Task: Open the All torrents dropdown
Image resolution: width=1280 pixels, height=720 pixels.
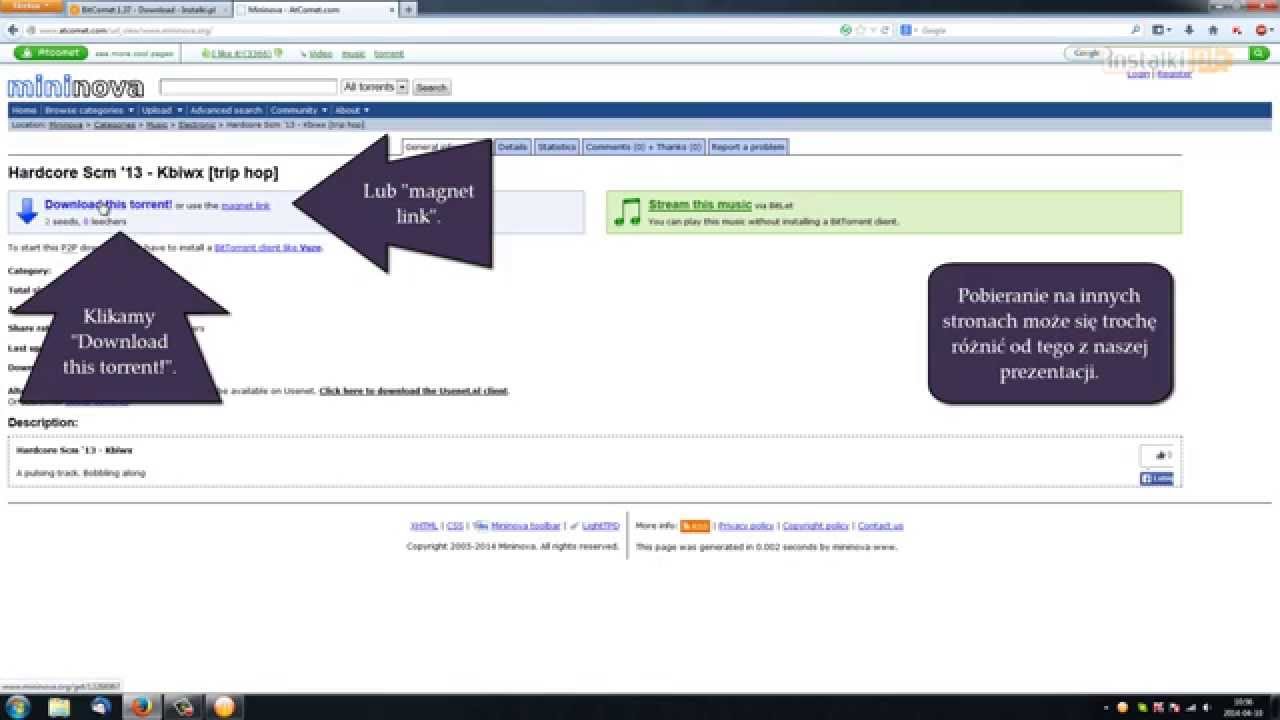Action: point(375,87)
